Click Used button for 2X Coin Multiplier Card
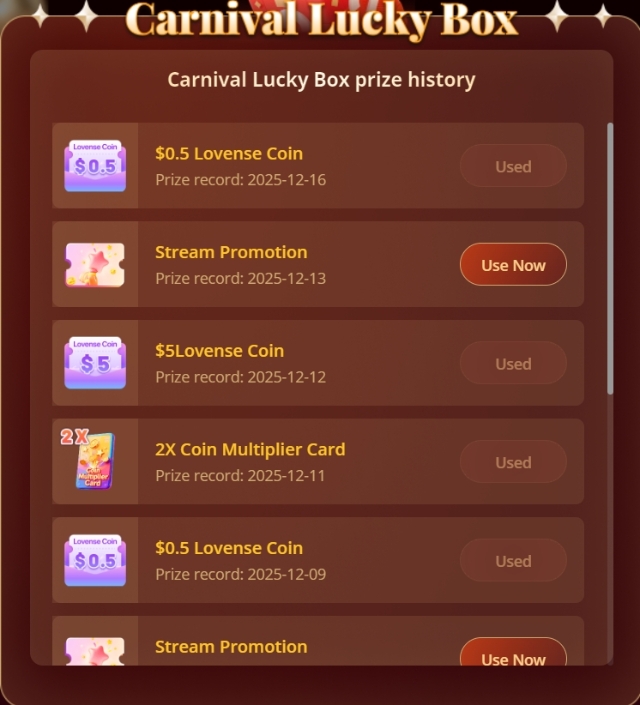 pyautogui.click(x=513, y=462)
